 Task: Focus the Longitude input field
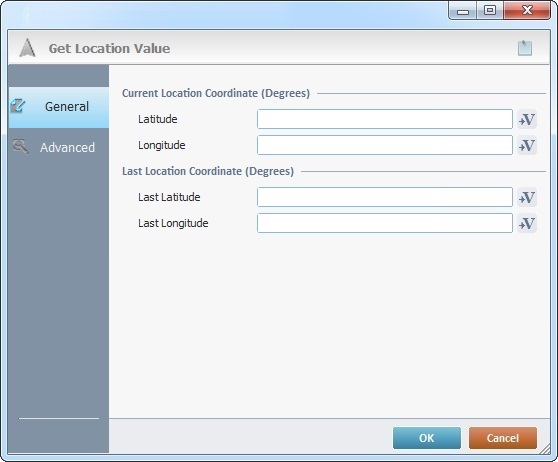(385, 145)
